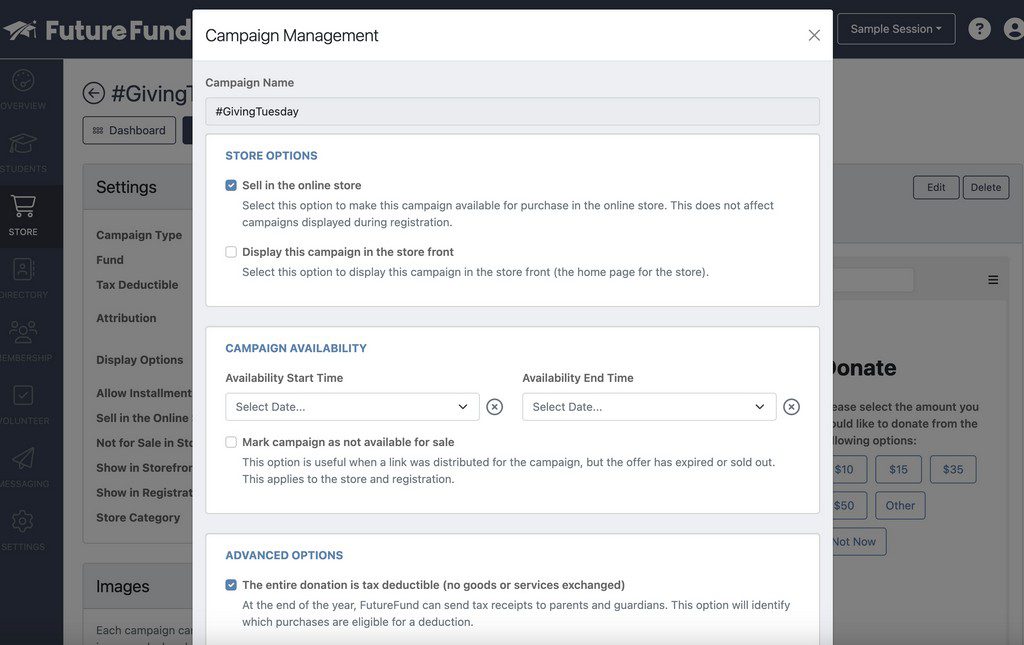Click the Settings panel heading
This screenshot has width=1024, height=645.
pos(126,187)
